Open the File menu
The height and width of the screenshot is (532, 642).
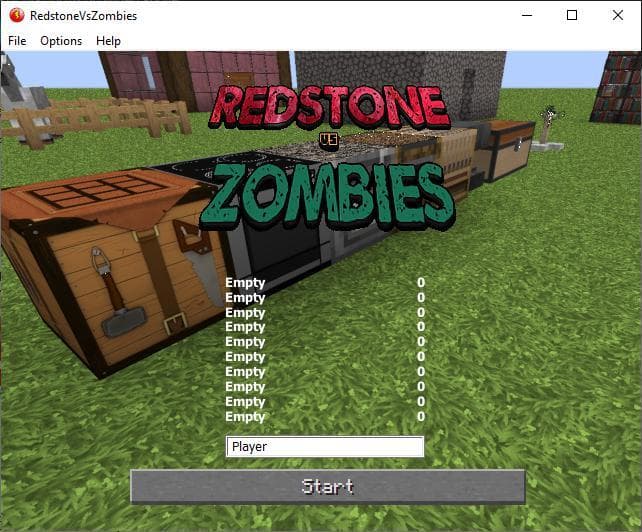tap(17, 41)
